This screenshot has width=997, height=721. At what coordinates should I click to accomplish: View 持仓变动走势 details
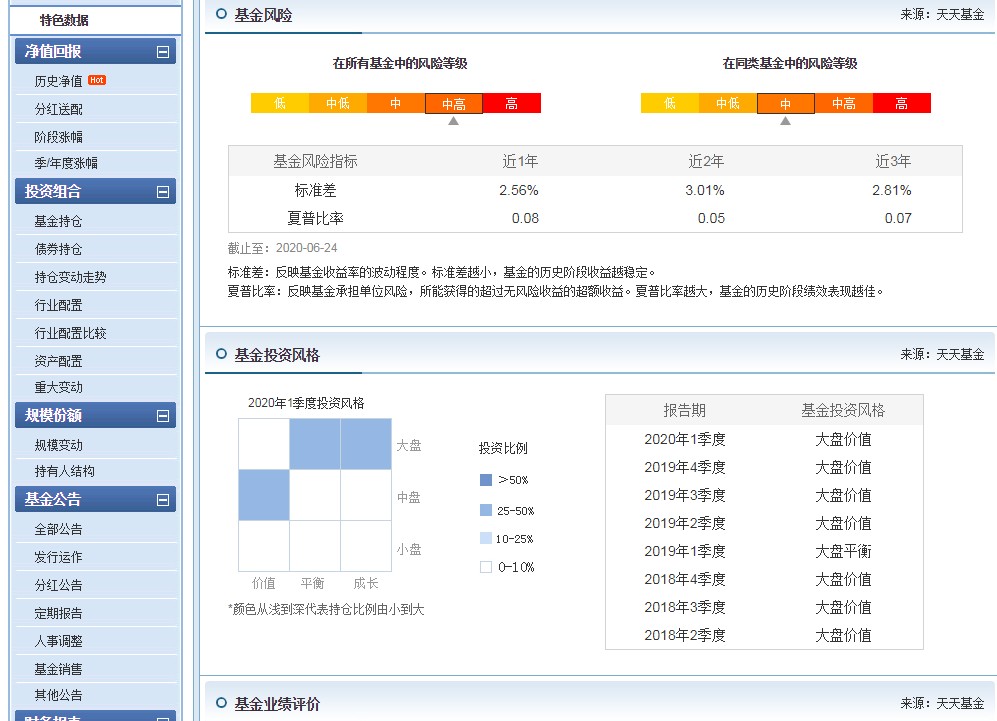(66, 278)
